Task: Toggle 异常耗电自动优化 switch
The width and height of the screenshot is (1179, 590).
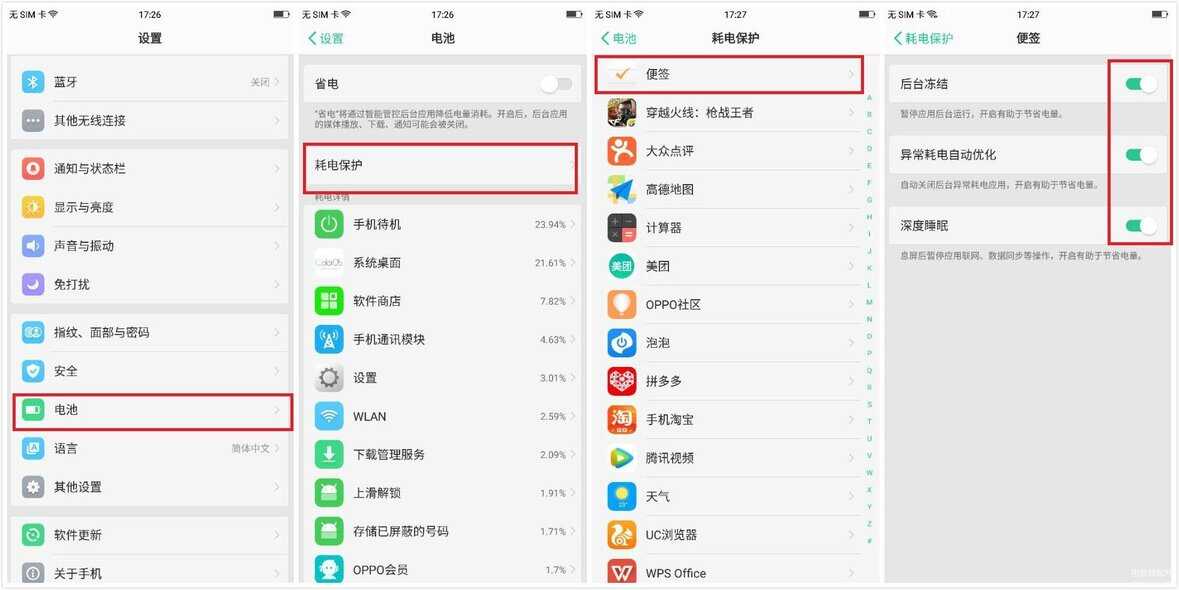Action: click(x=1141, y=155)
